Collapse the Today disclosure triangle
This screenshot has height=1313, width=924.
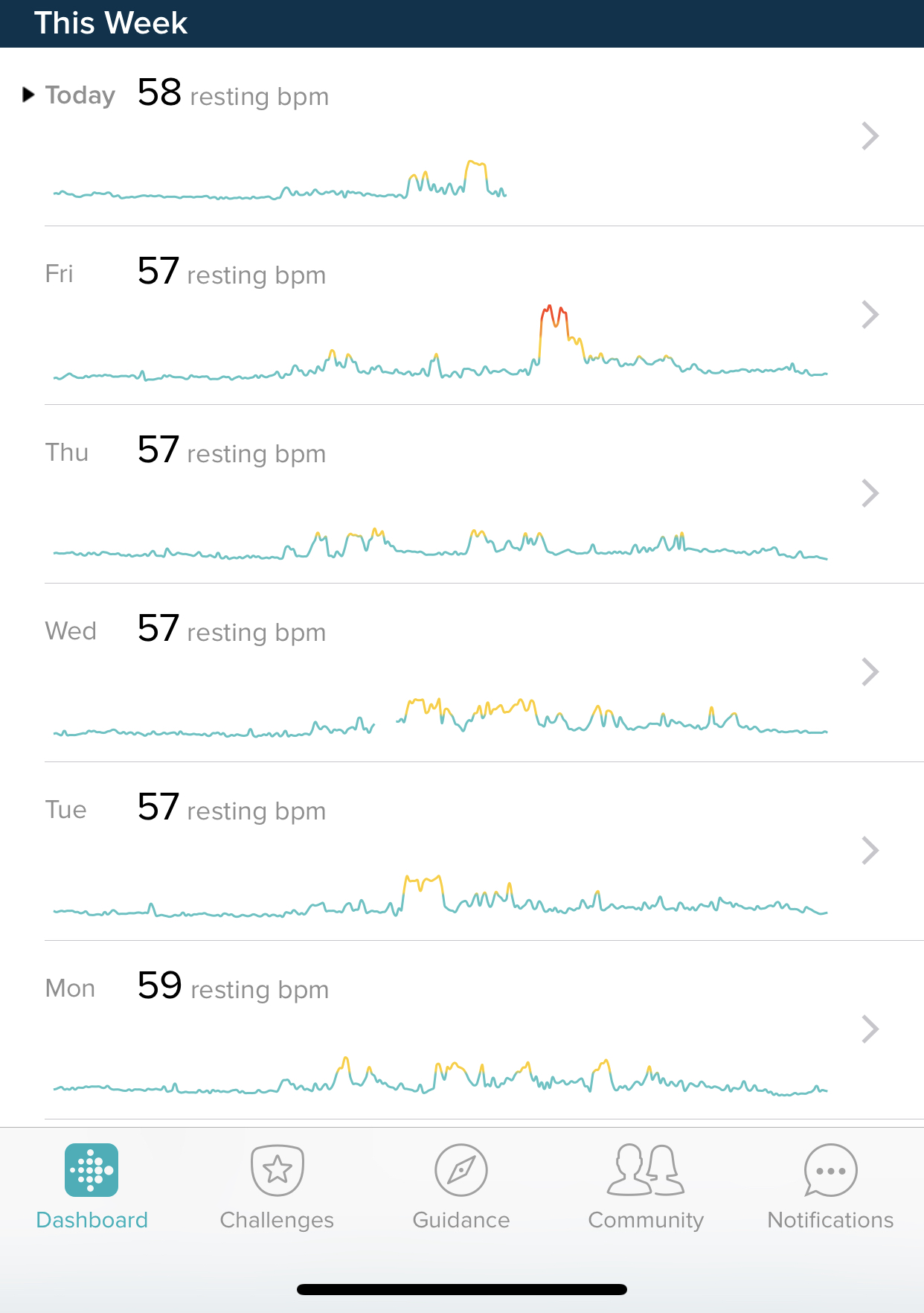[x=28, y=95]
